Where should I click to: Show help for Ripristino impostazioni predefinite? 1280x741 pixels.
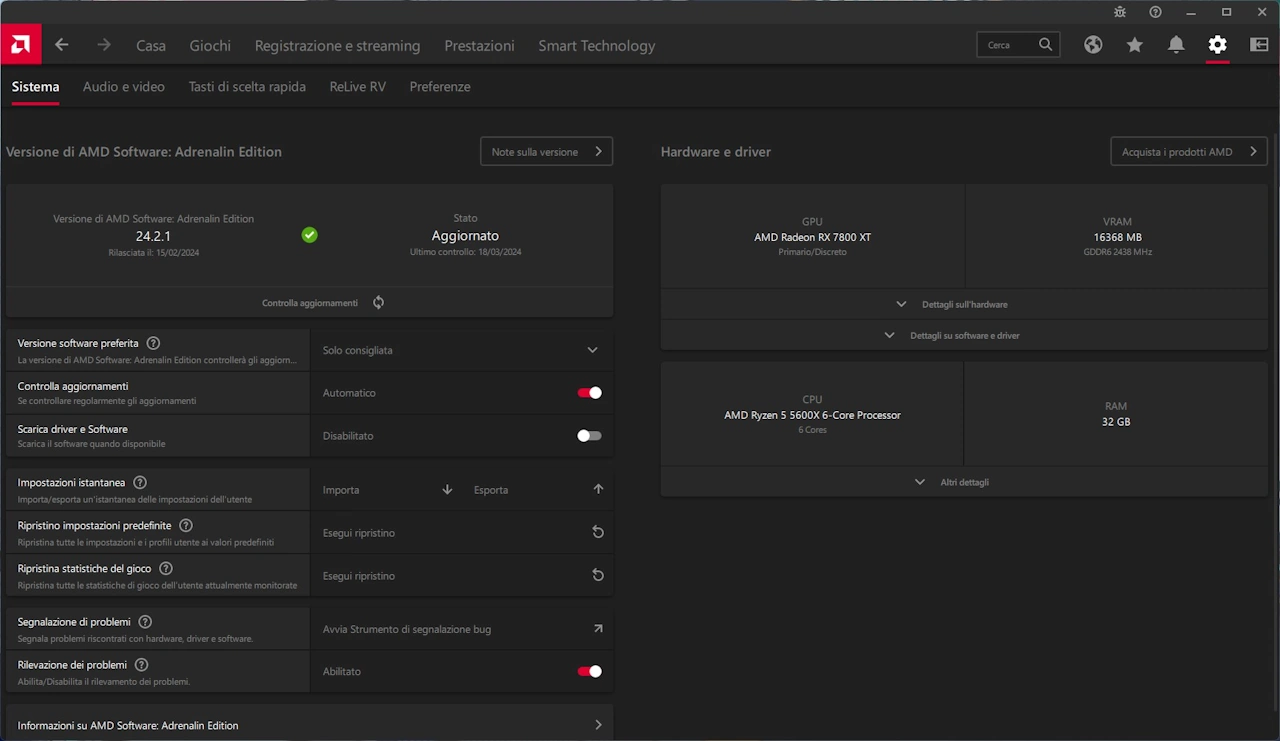pos(186,525)
